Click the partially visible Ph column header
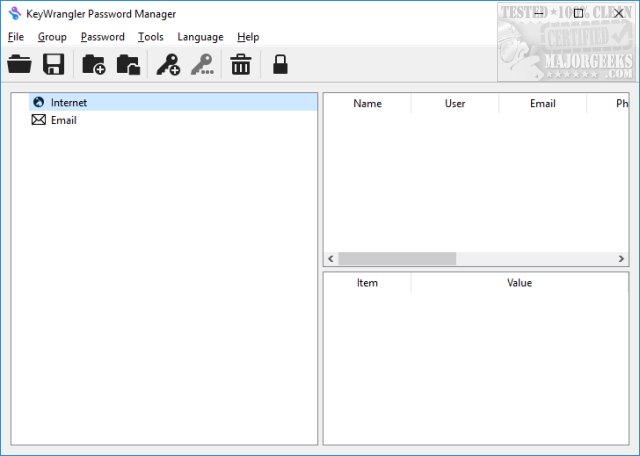Screen dimensions: 640x456 coord(608,103)
